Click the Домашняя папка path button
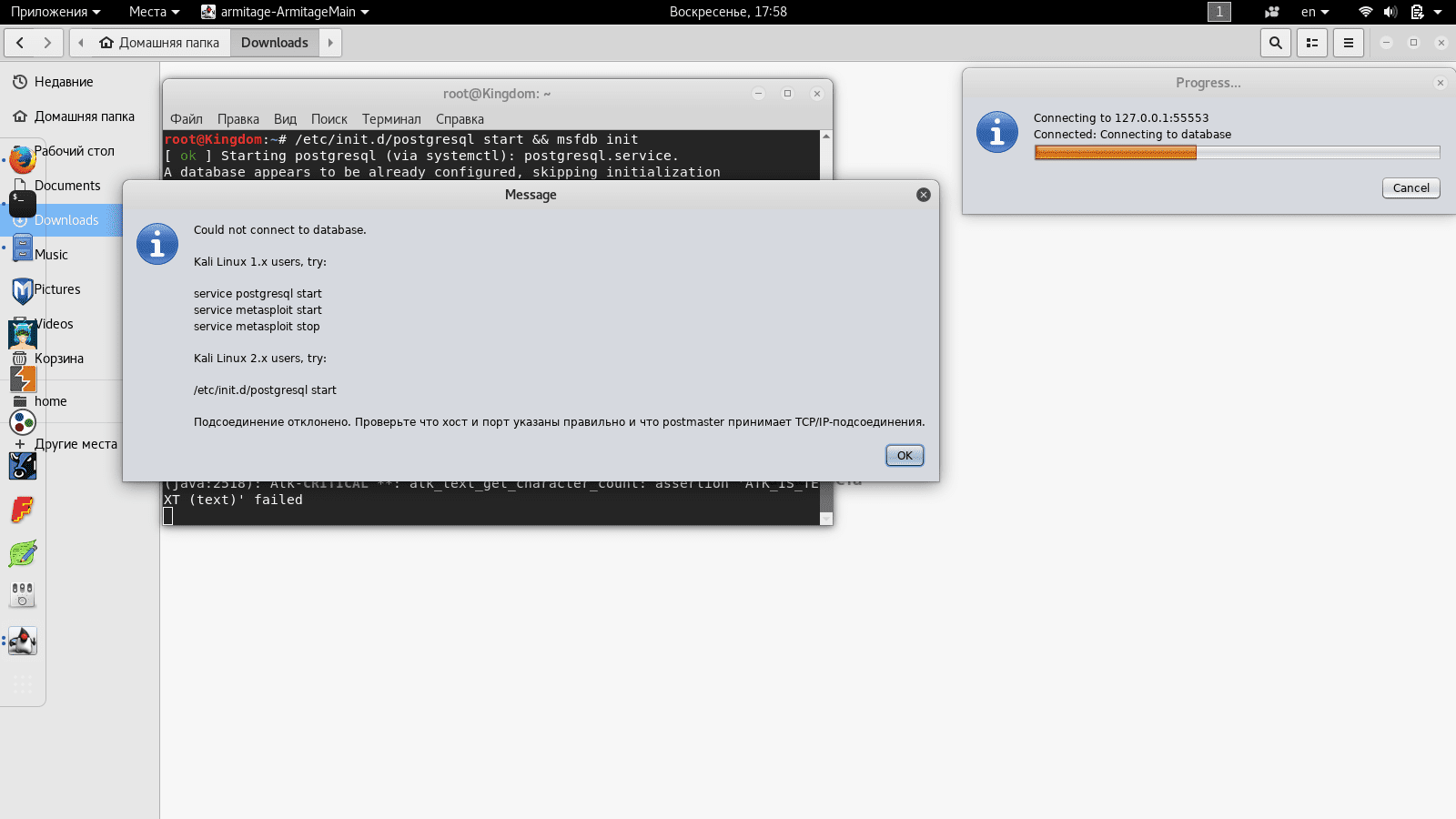The width and height of the screenshot is (1456, 819). (159, 43)
